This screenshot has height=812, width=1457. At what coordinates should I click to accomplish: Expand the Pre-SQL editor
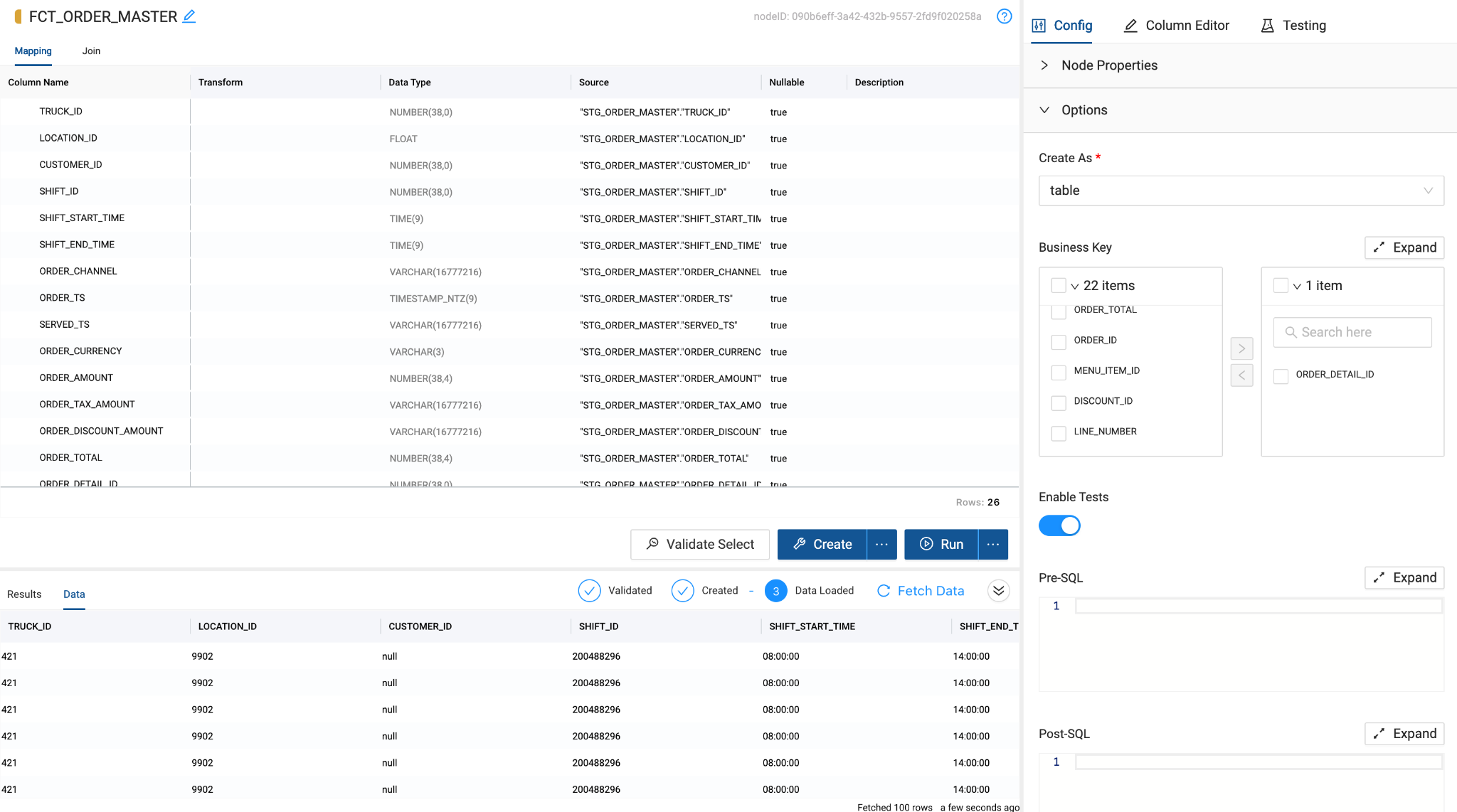[x=1404, y=577]
